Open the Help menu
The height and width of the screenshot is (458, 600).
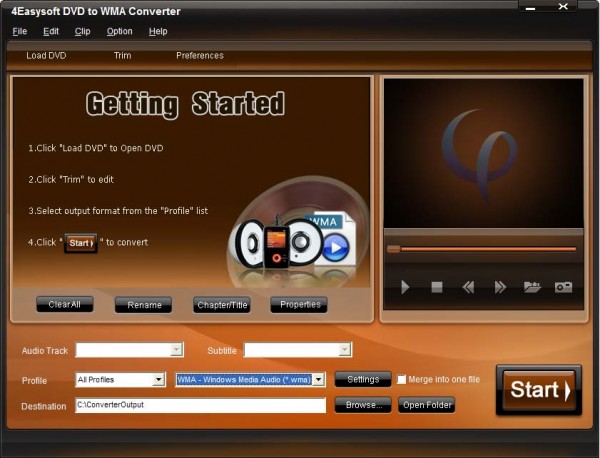[158, 31]
